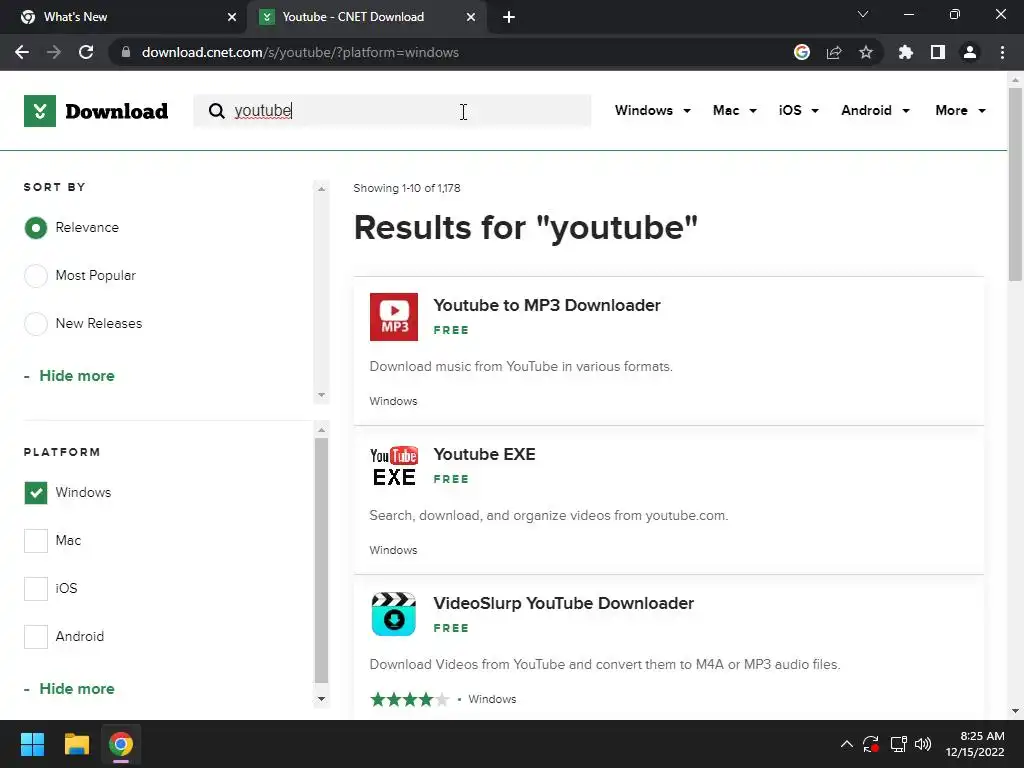Click the green CNET Download logo icon
This screenshot has width=1024, height=768.
(40, 111)
